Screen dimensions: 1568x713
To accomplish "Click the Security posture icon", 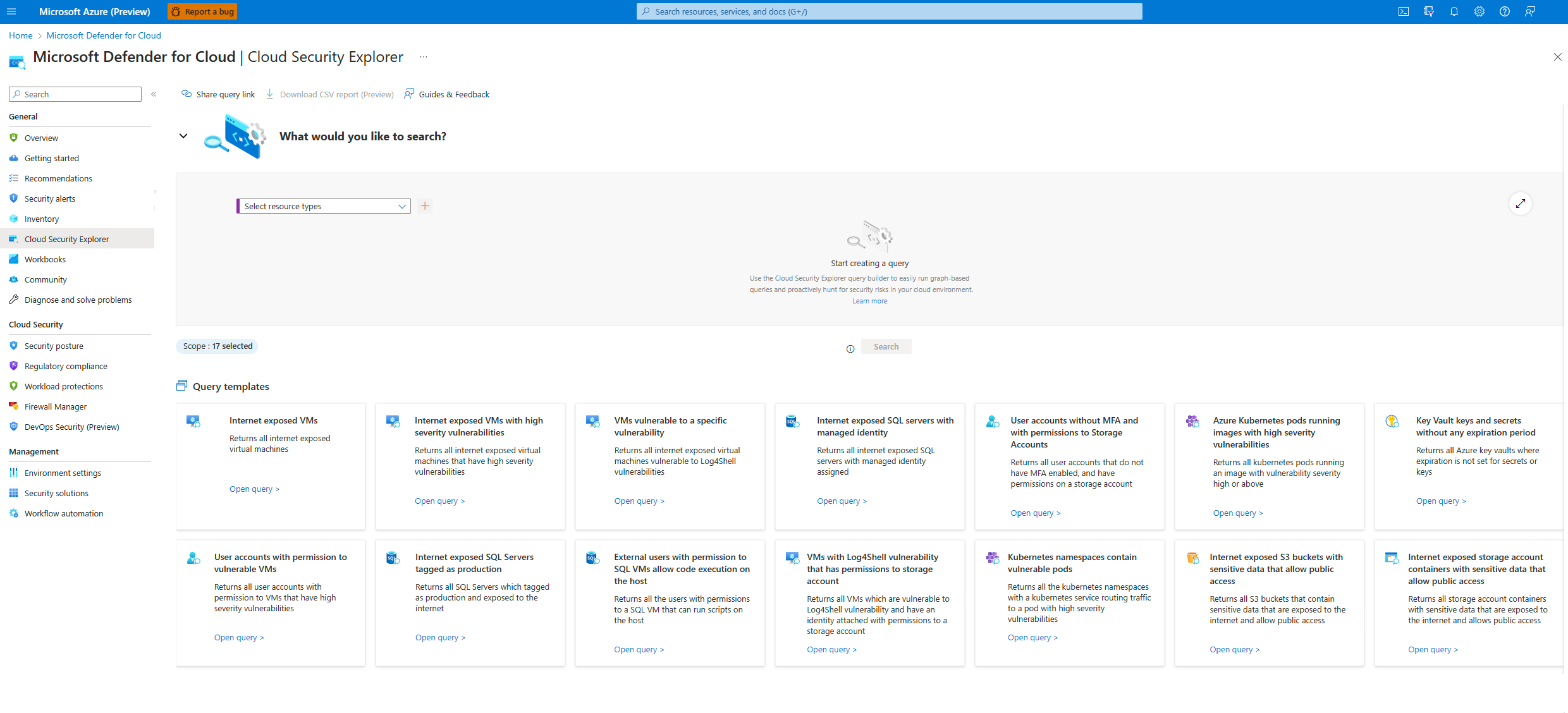I will coord(14,346).
